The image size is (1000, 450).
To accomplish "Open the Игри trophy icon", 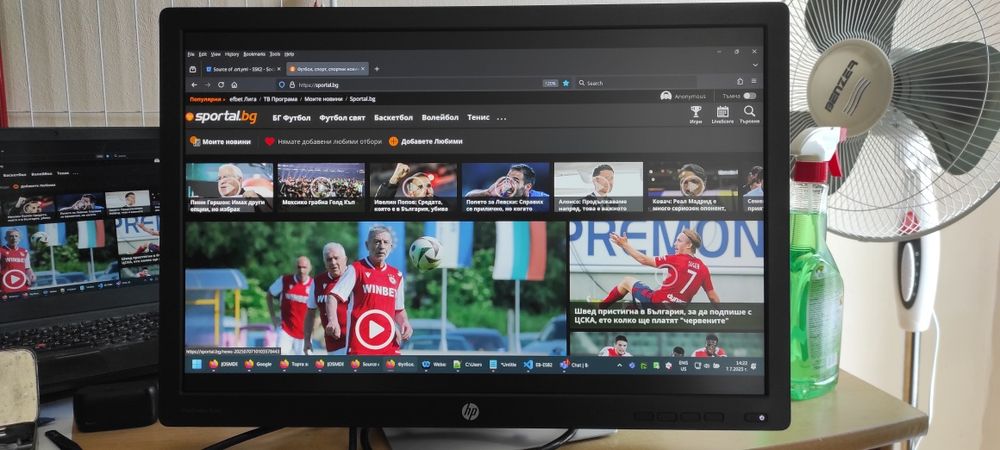I will click(696, 115).
